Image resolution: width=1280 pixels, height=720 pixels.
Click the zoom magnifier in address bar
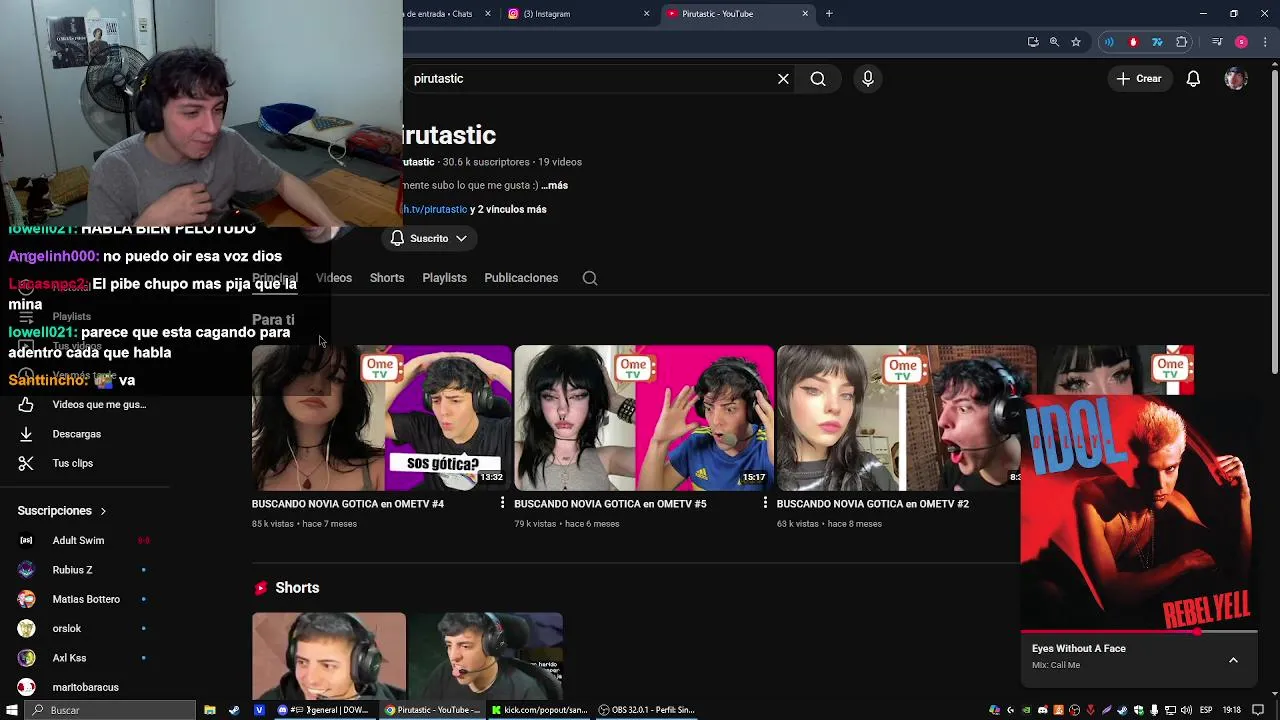click(1054, 42)
